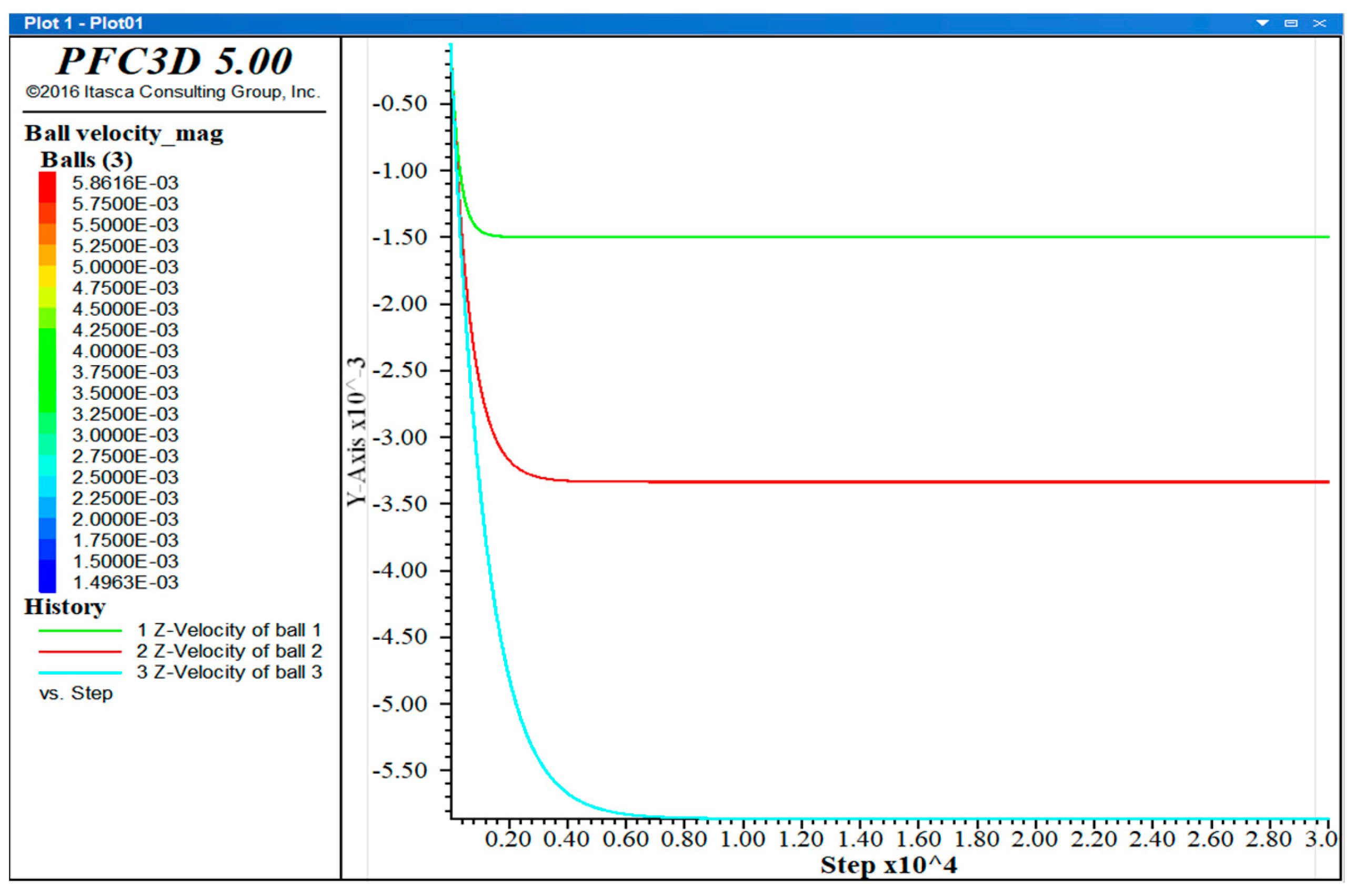Close the Plot01 window

(1319, 23)
